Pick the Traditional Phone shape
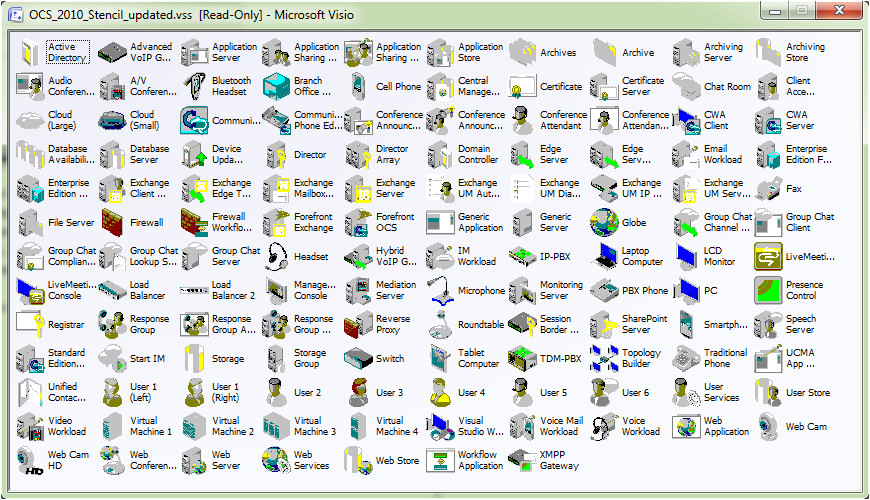The width and height of the screenshot is (870, 500). (686, 359)
